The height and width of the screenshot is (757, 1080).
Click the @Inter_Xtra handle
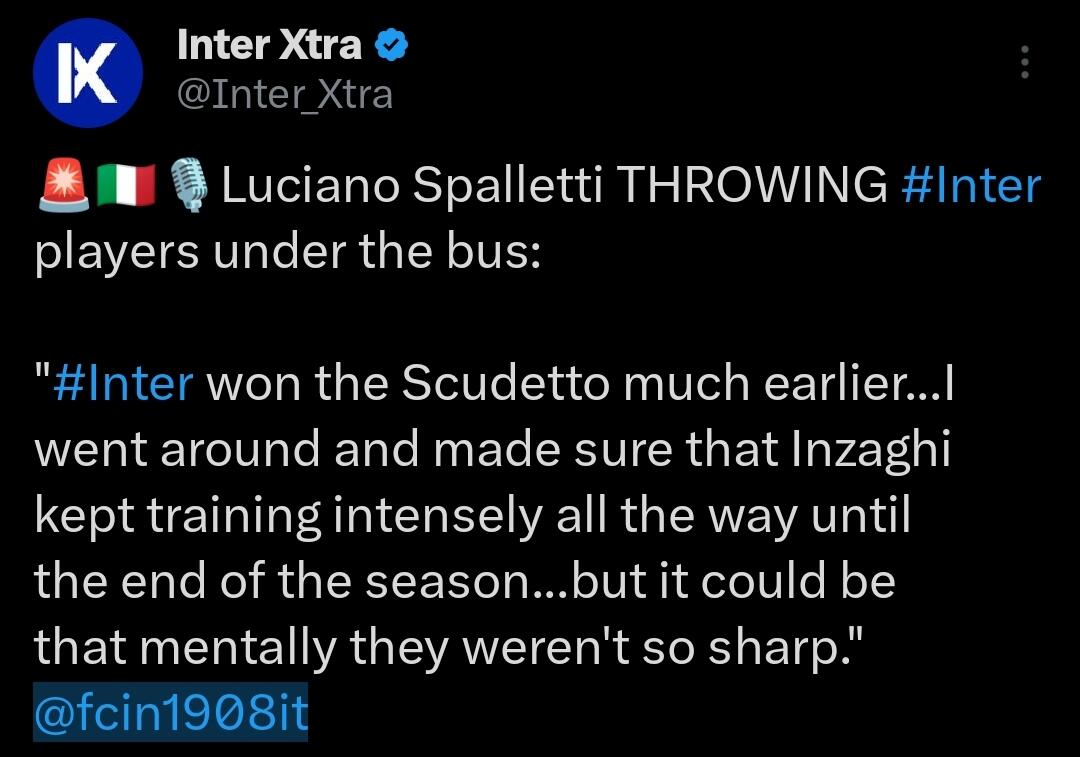(x=284, y=95)
